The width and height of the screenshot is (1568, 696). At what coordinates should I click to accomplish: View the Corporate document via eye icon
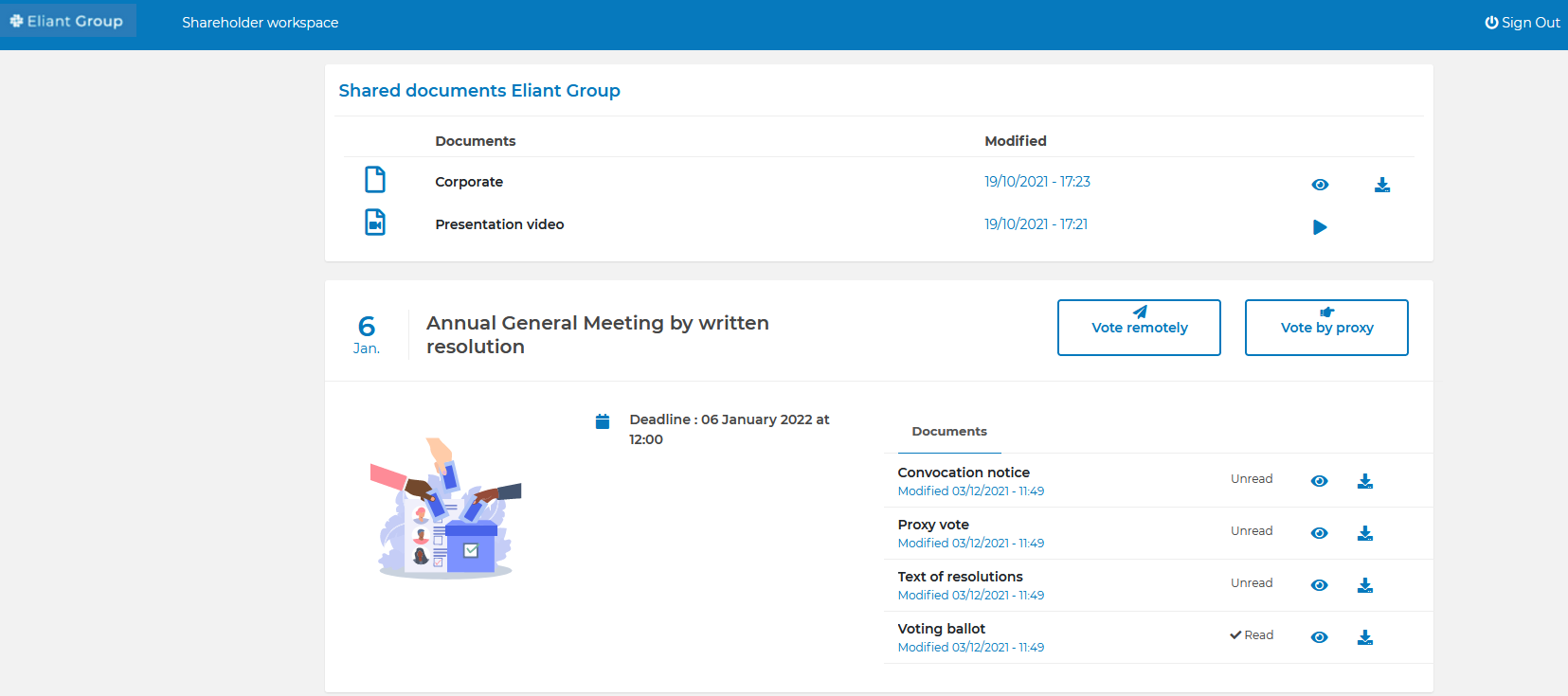coord(1320,185)
